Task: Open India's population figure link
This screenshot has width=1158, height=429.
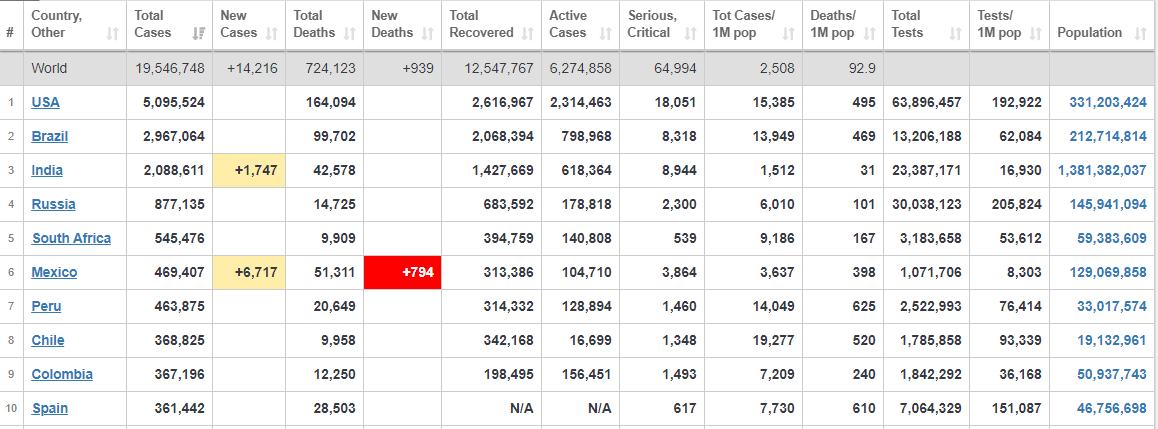Action: click(1102, 171)
